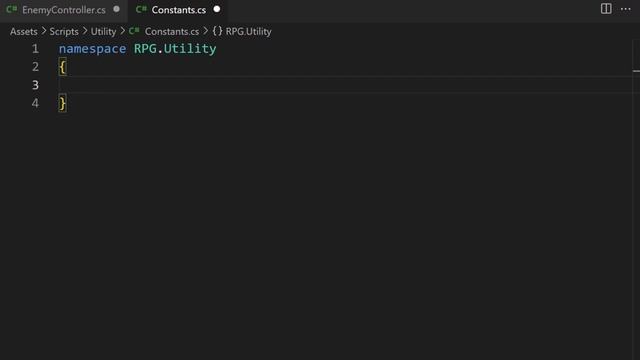640x360 pixels.
Task: Click the namespace braces icon in breadcrumb
Action: click(x=217, y=31)
